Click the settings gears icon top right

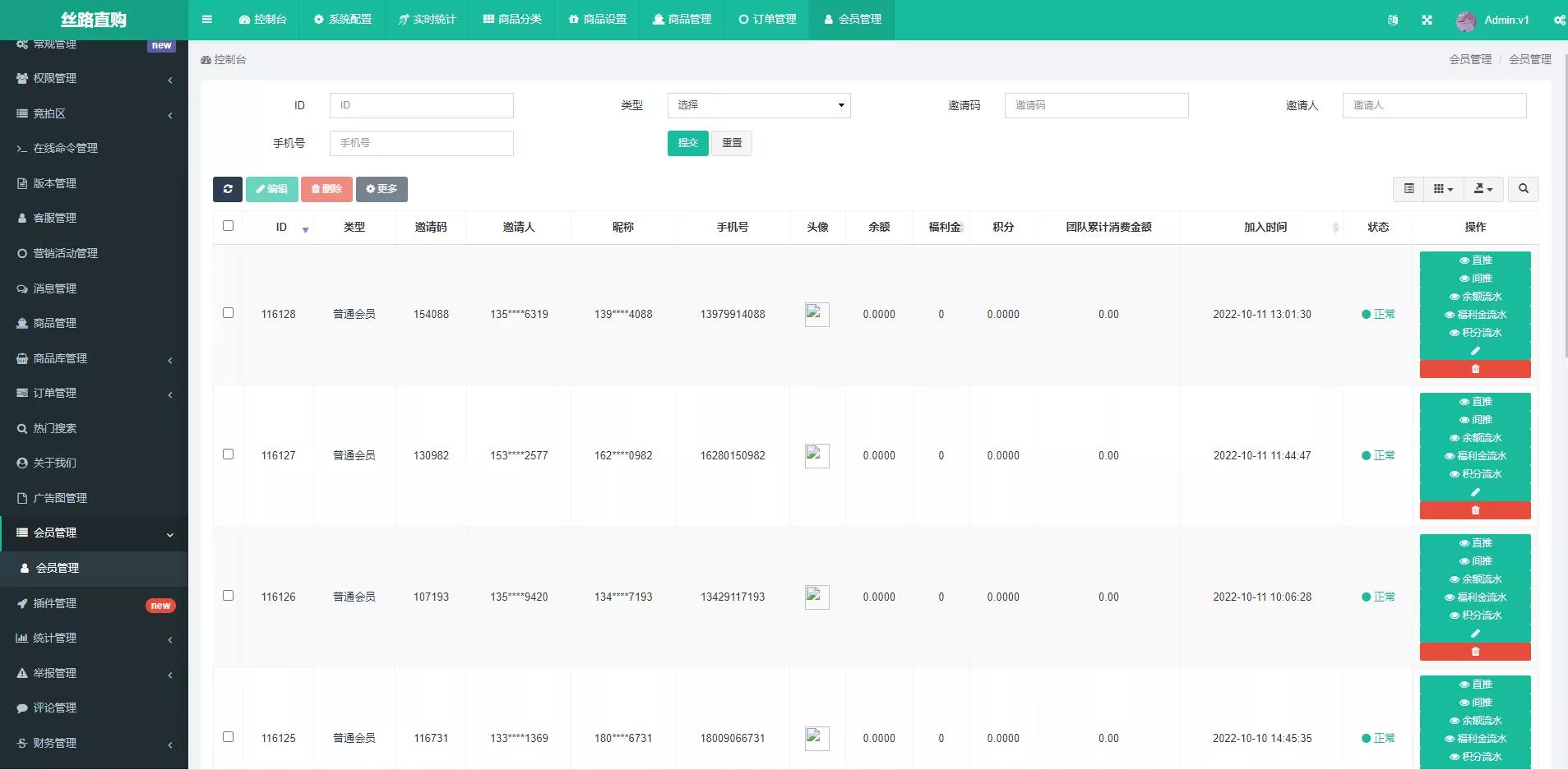pos(1558,19)
